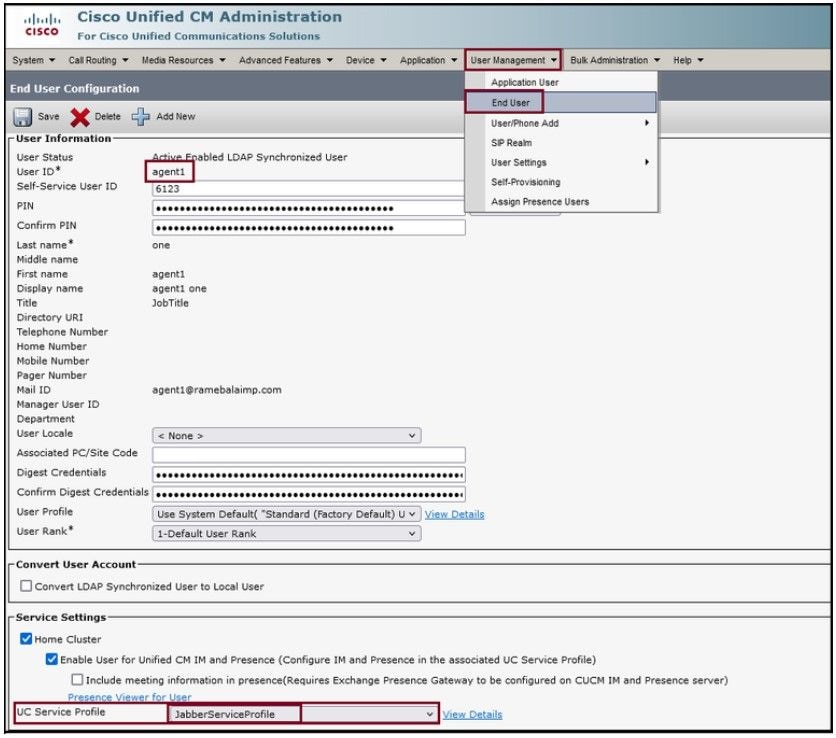Open the Presence Viewer for User link

pyautogui.click(x=129, y=697)
